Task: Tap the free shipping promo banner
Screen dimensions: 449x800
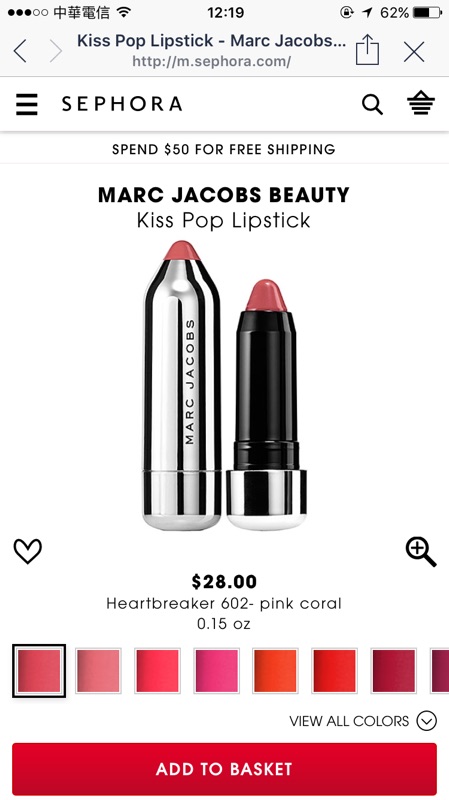Action: click(224, 149)
